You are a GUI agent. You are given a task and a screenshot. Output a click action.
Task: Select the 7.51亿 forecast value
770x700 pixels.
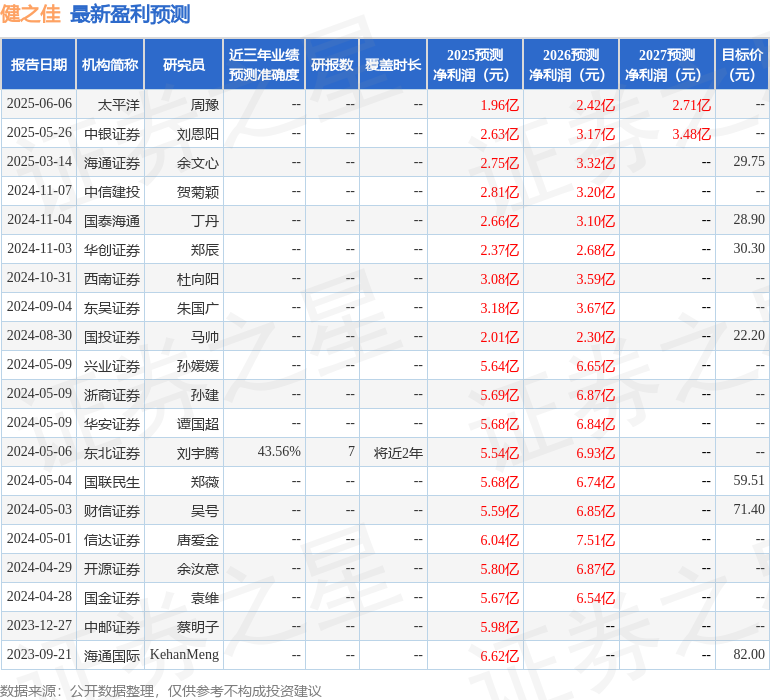click(595, 539)
